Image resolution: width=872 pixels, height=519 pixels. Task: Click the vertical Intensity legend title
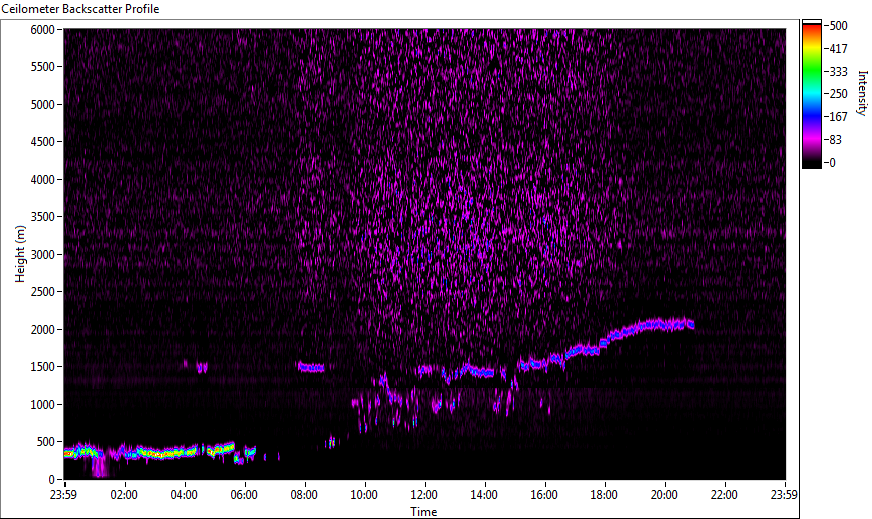pos(863,93)
